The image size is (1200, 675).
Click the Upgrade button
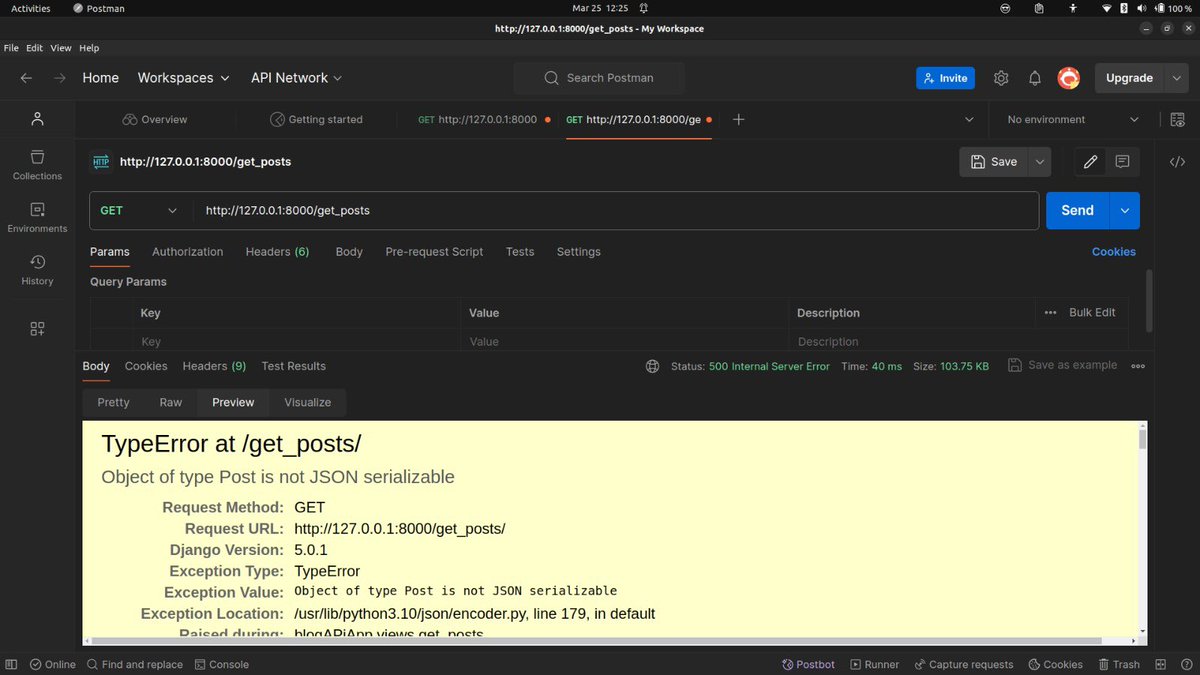pos(1129,78)
